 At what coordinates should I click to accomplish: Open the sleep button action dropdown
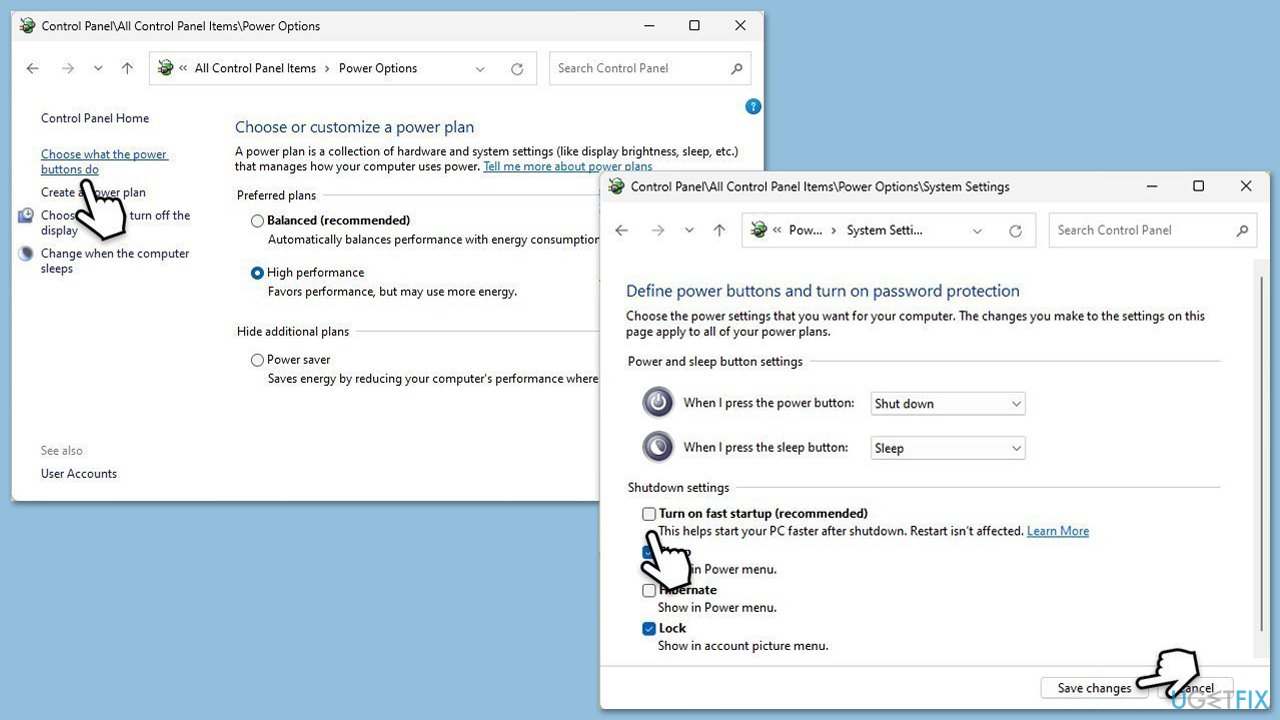[x=947, y=448]
